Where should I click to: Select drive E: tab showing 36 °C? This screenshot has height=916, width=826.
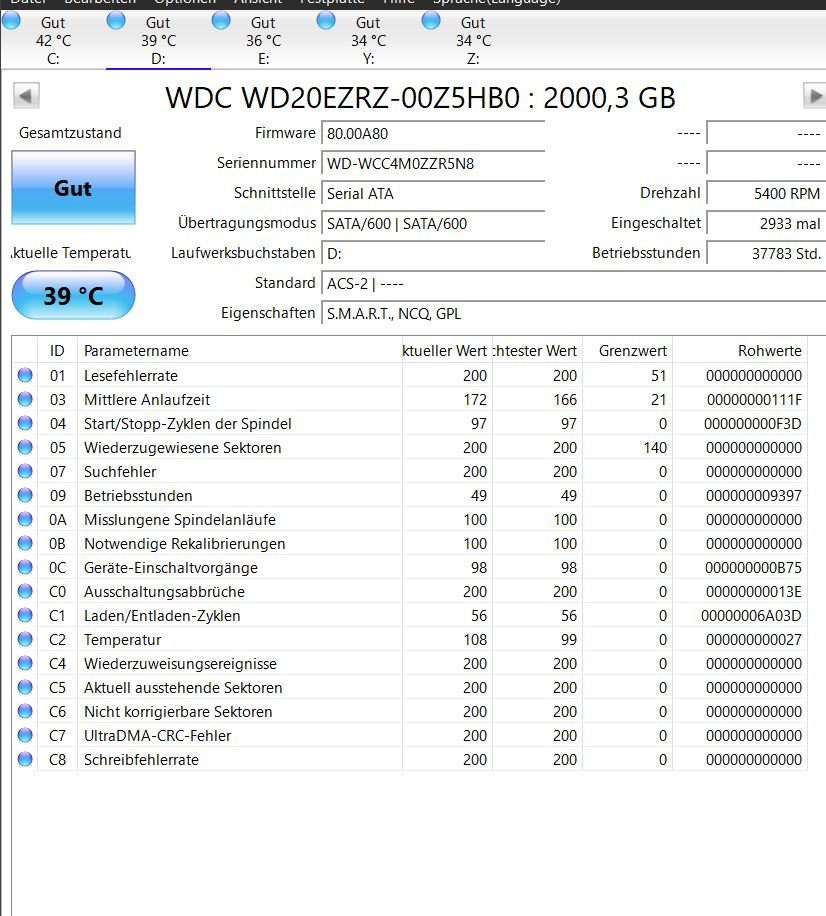[x=263, y=40]
